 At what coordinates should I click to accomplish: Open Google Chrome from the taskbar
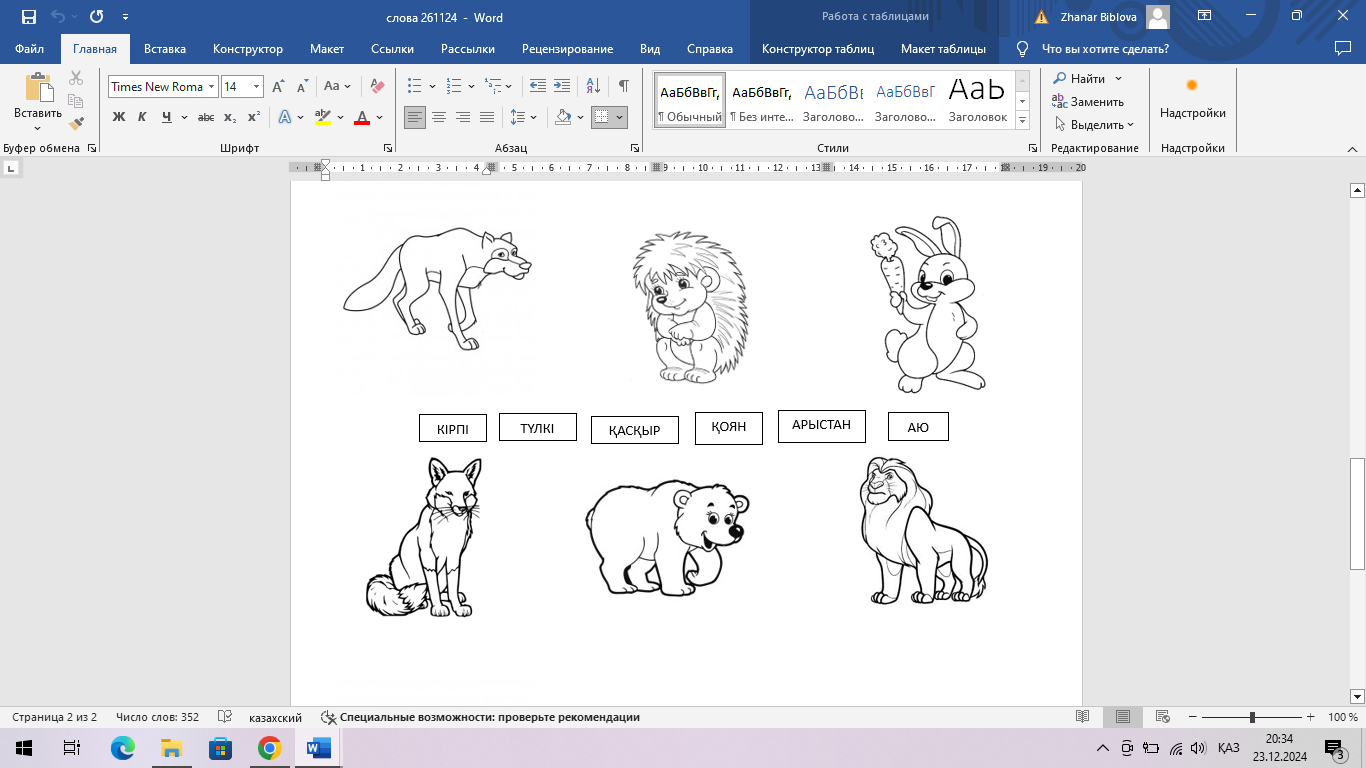pos(269,748)
